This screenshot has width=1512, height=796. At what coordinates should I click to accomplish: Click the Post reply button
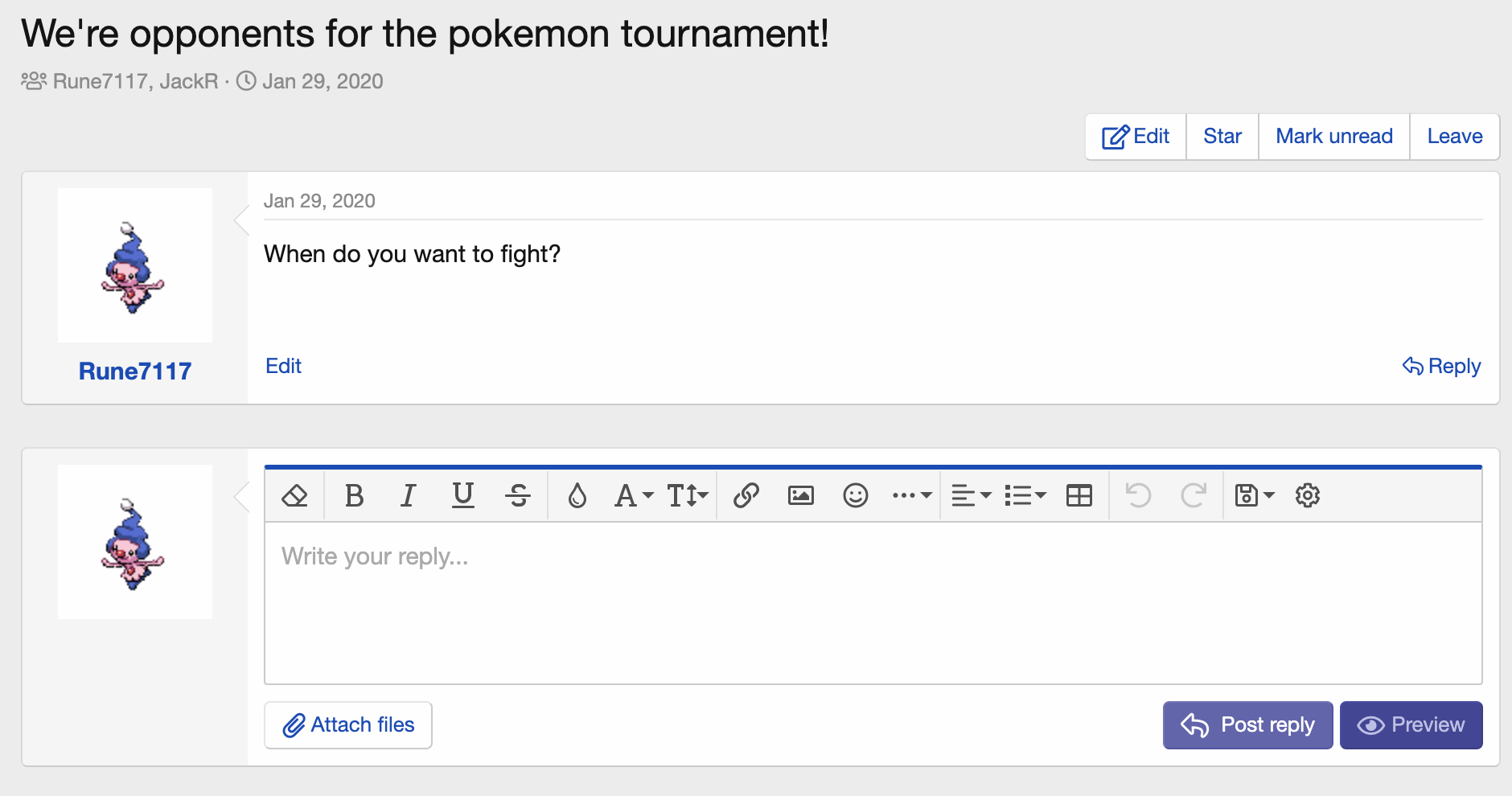(x=1247, y=725)
